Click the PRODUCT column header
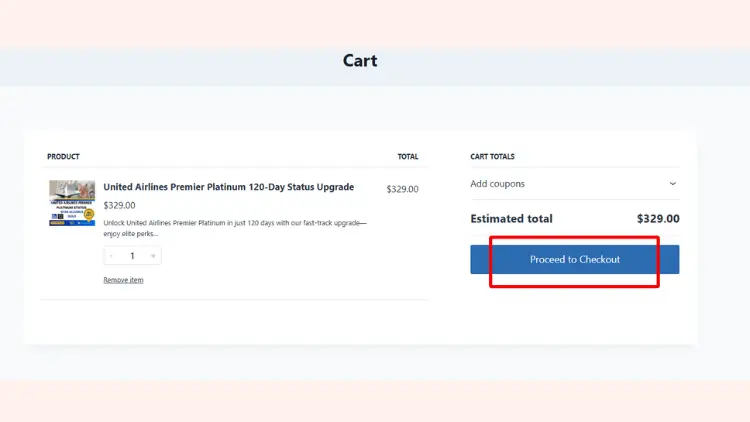Image resolution: width=750 pixels, height=422 pixels. pos(63,156)
